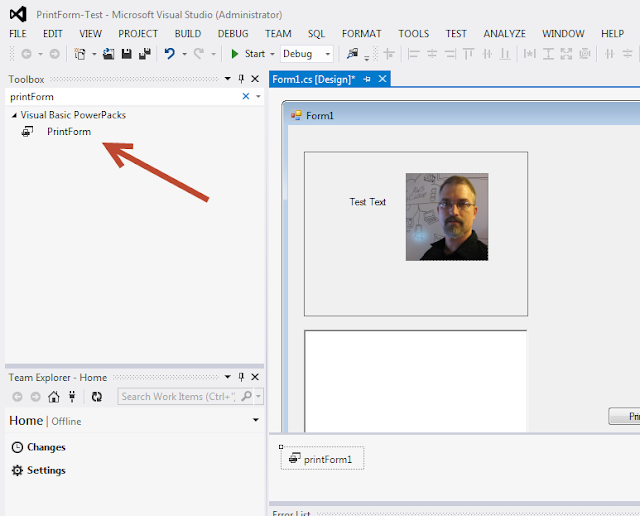Clear the Toolbox search with the X
The image size is (640, 516).
[246, 96]
